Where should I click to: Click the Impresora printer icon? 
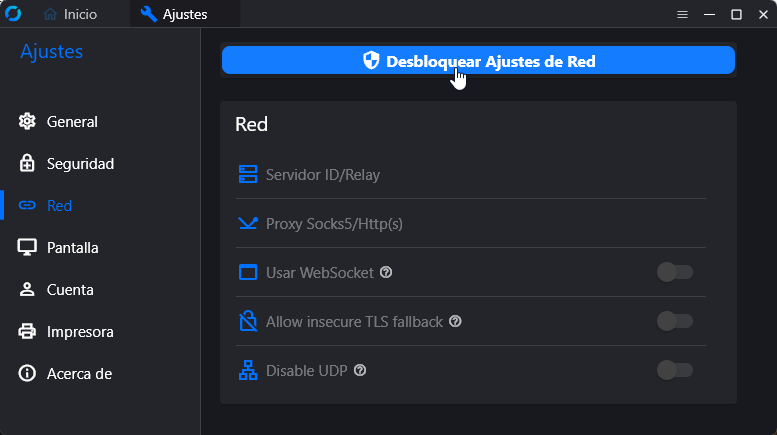(28, 332)
